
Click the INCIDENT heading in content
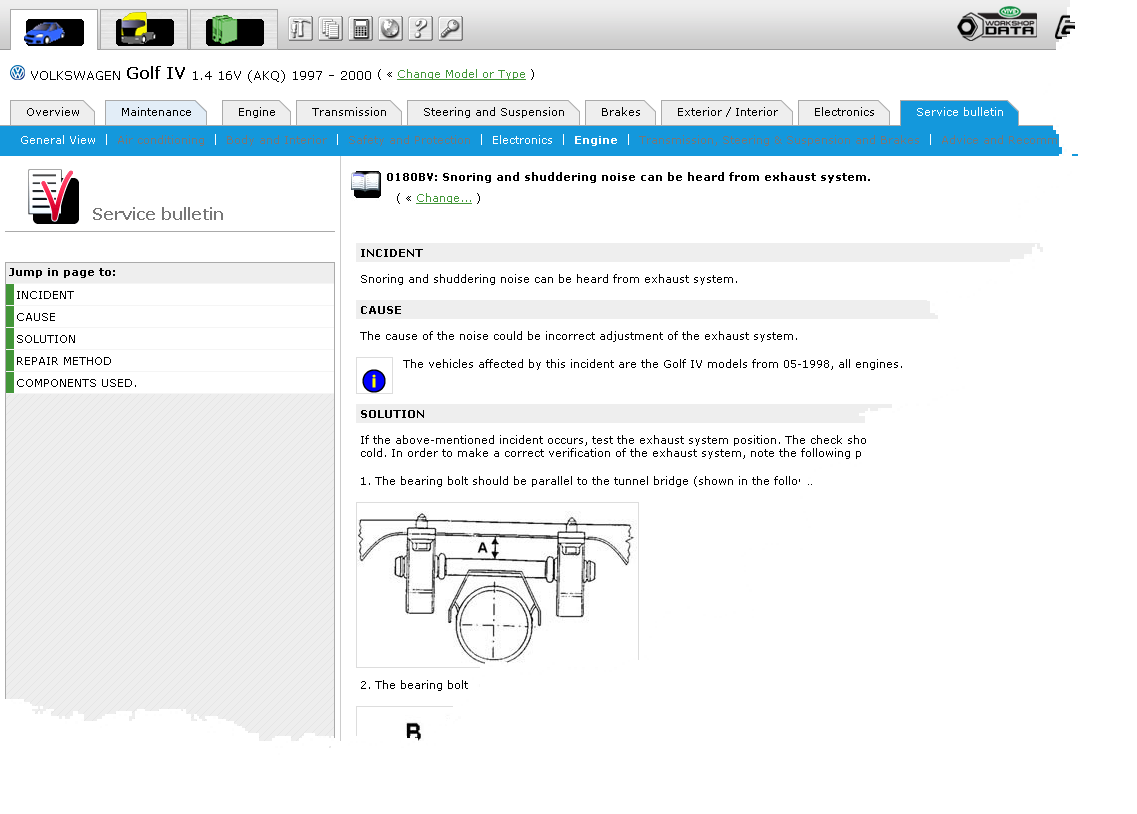tap(392, 253)
